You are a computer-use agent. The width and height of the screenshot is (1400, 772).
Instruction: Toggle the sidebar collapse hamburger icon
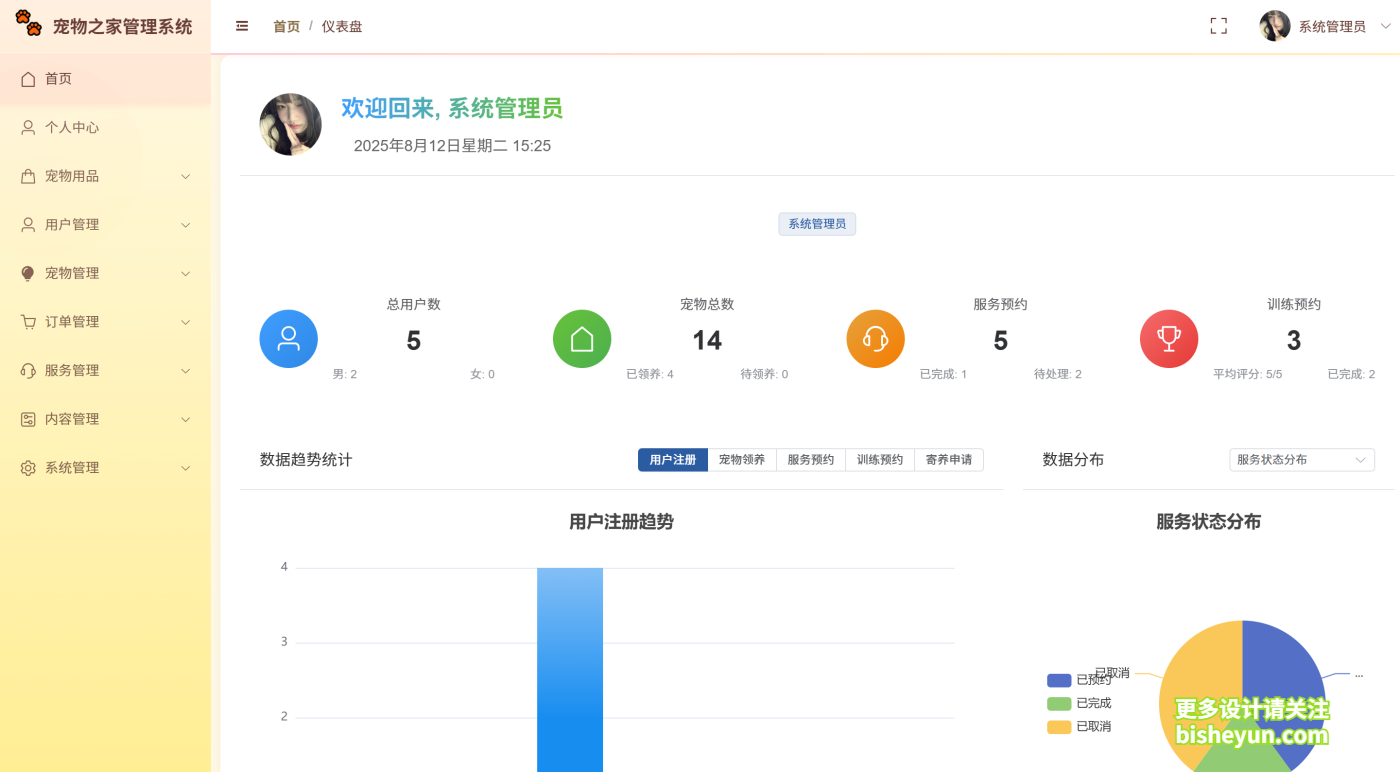242,26
